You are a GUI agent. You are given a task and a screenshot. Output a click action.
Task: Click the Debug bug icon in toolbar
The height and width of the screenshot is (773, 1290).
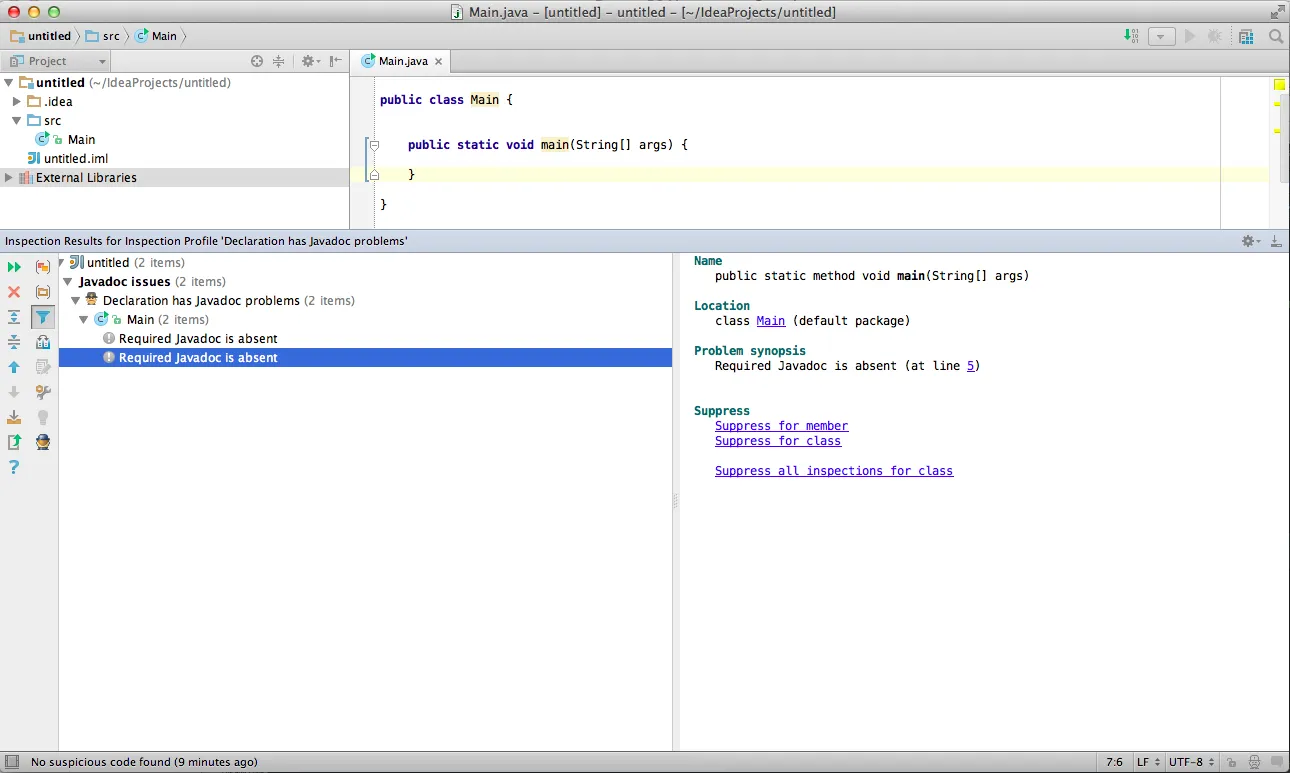click(1215, 36)
